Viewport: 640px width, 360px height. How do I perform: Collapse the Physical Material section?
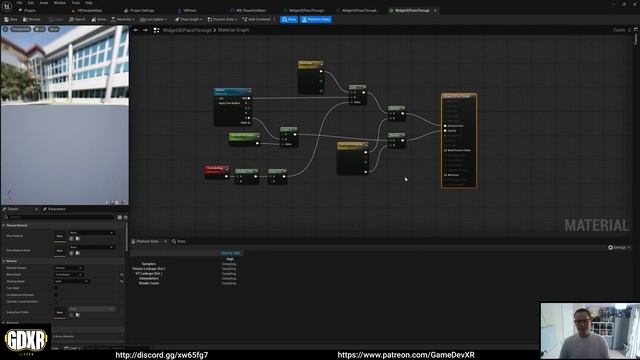pyautogui.click(x=4, y=225)
